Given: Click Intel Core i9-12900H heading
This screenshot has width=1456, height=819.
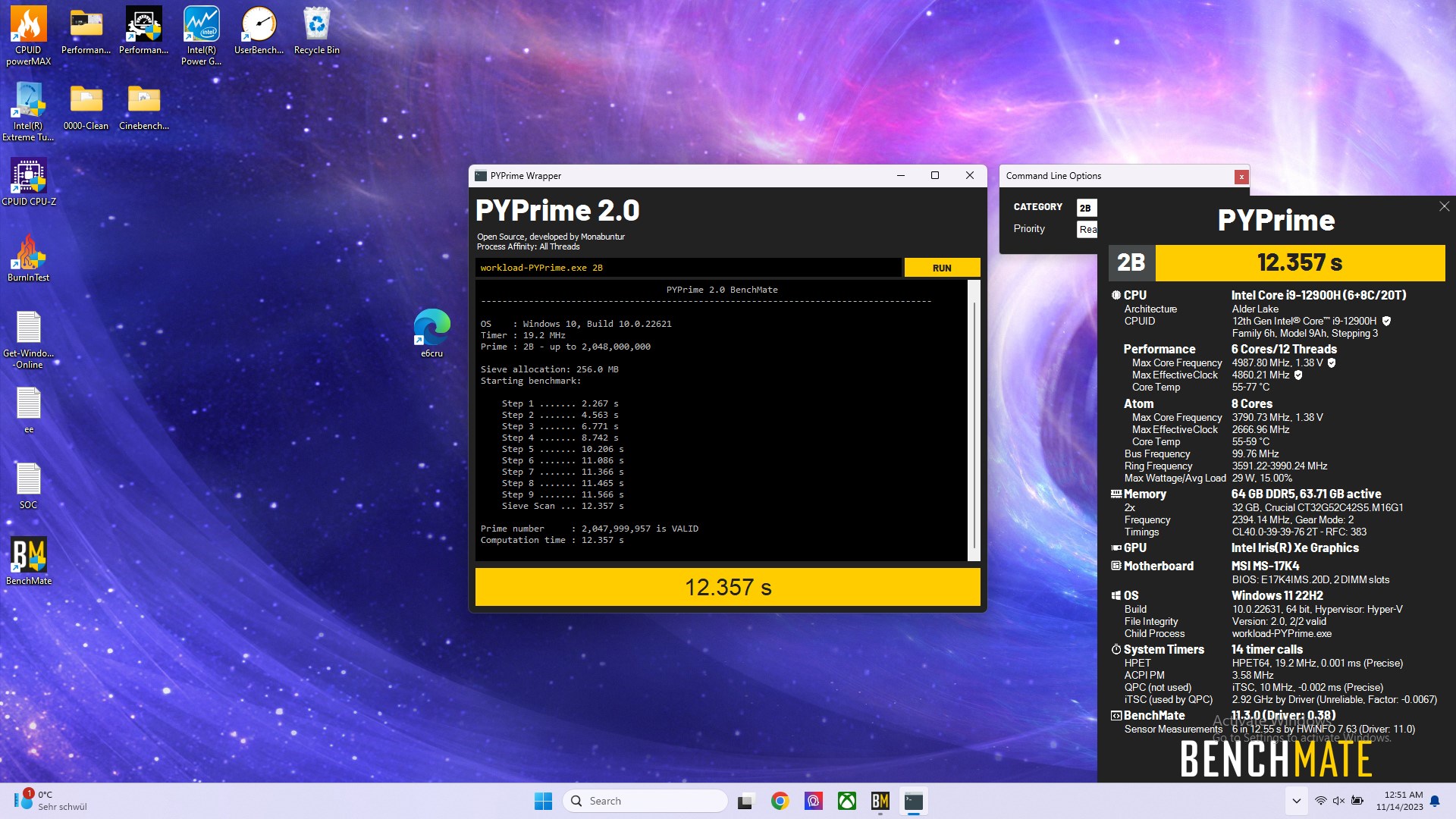Looking at the screenshot, I should pyautogui.click(x=1319, y=295).
